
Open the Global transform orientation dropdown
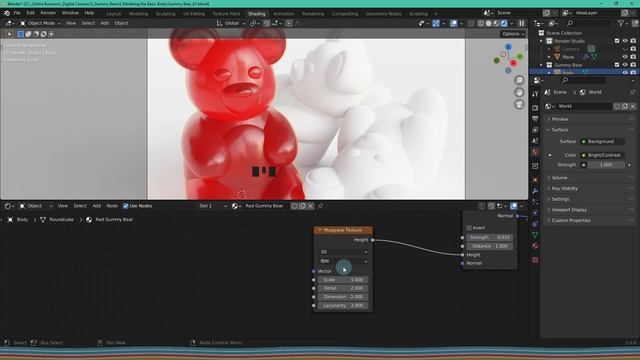pyautogui.click(x=231, y=23)
